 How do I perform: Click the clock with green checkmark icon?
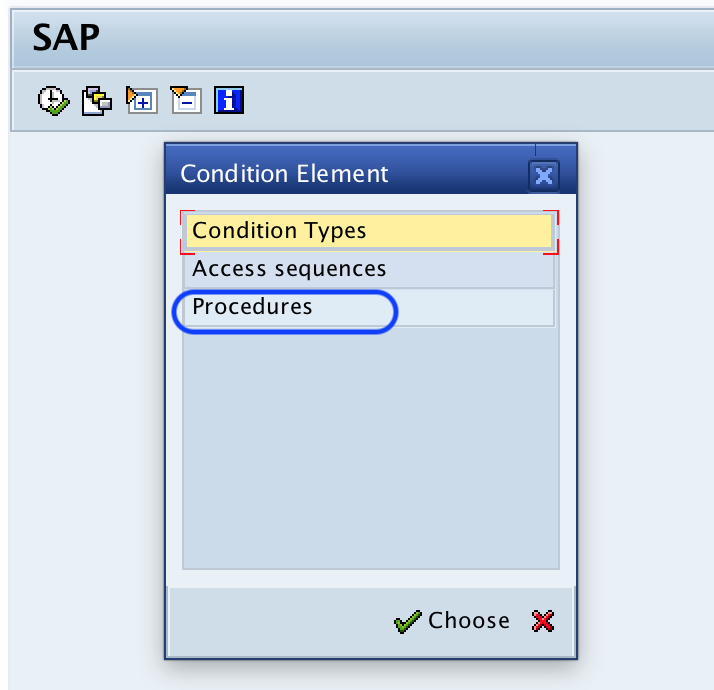[x=52, y=100]
